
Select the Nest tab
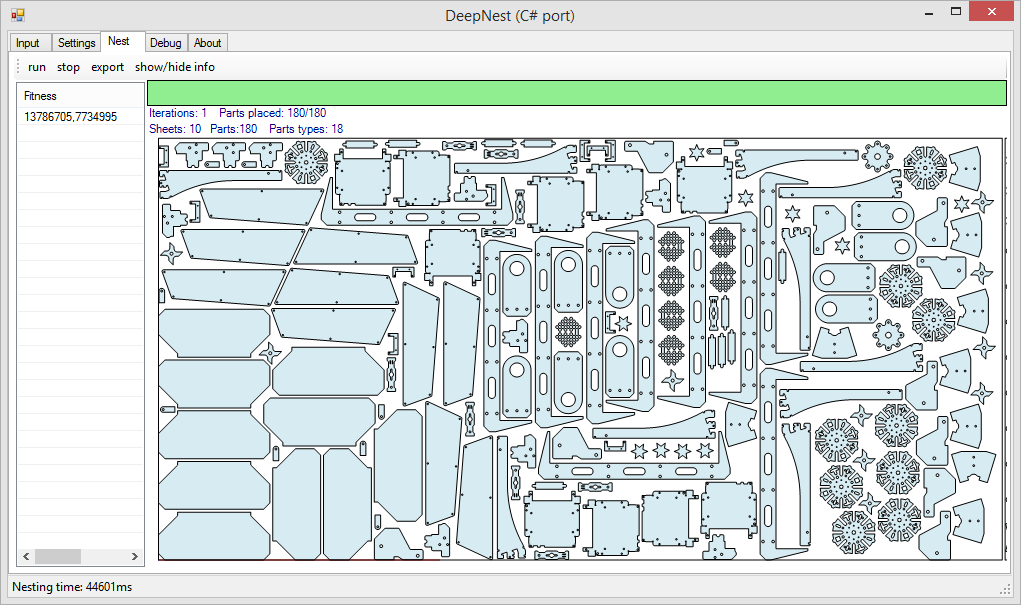tap(119, 41)
